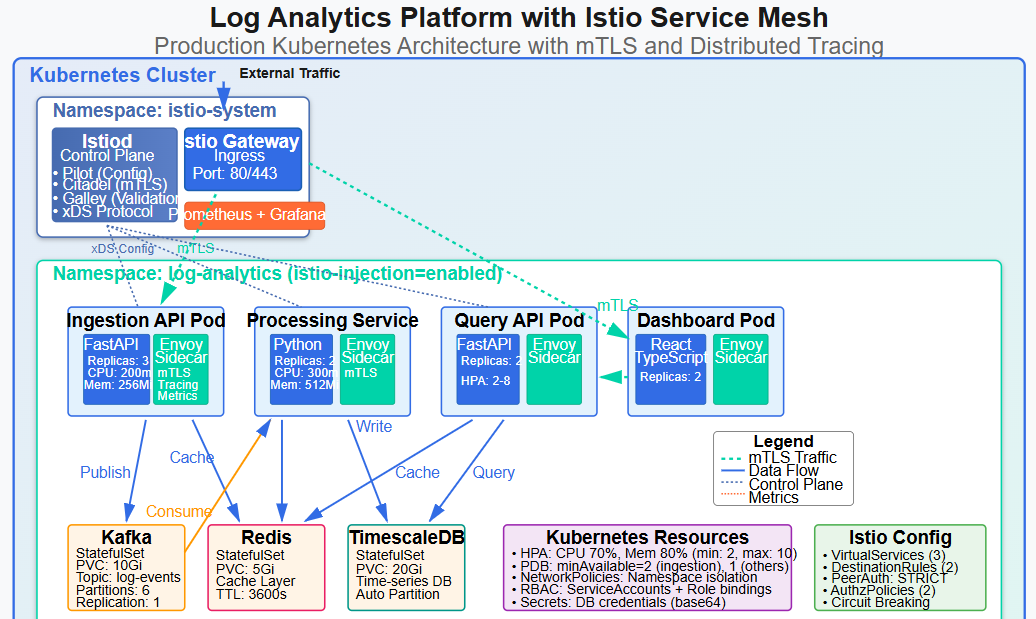Select the Istio Gateway Ingress box

pyautogui.click(x=242, y=159)
